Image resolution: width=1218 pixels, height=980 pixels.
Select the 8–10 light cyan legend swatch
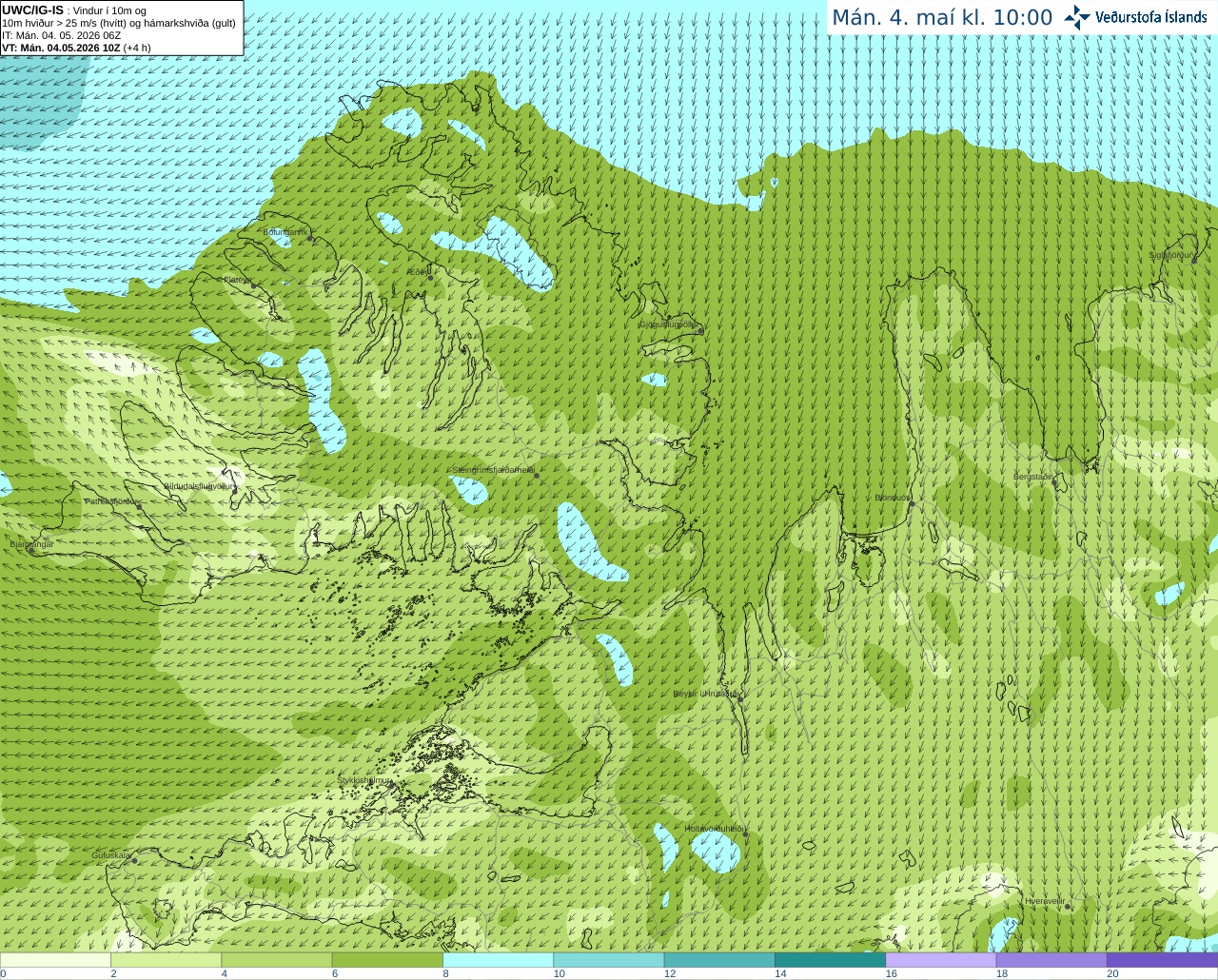(498, 960)
